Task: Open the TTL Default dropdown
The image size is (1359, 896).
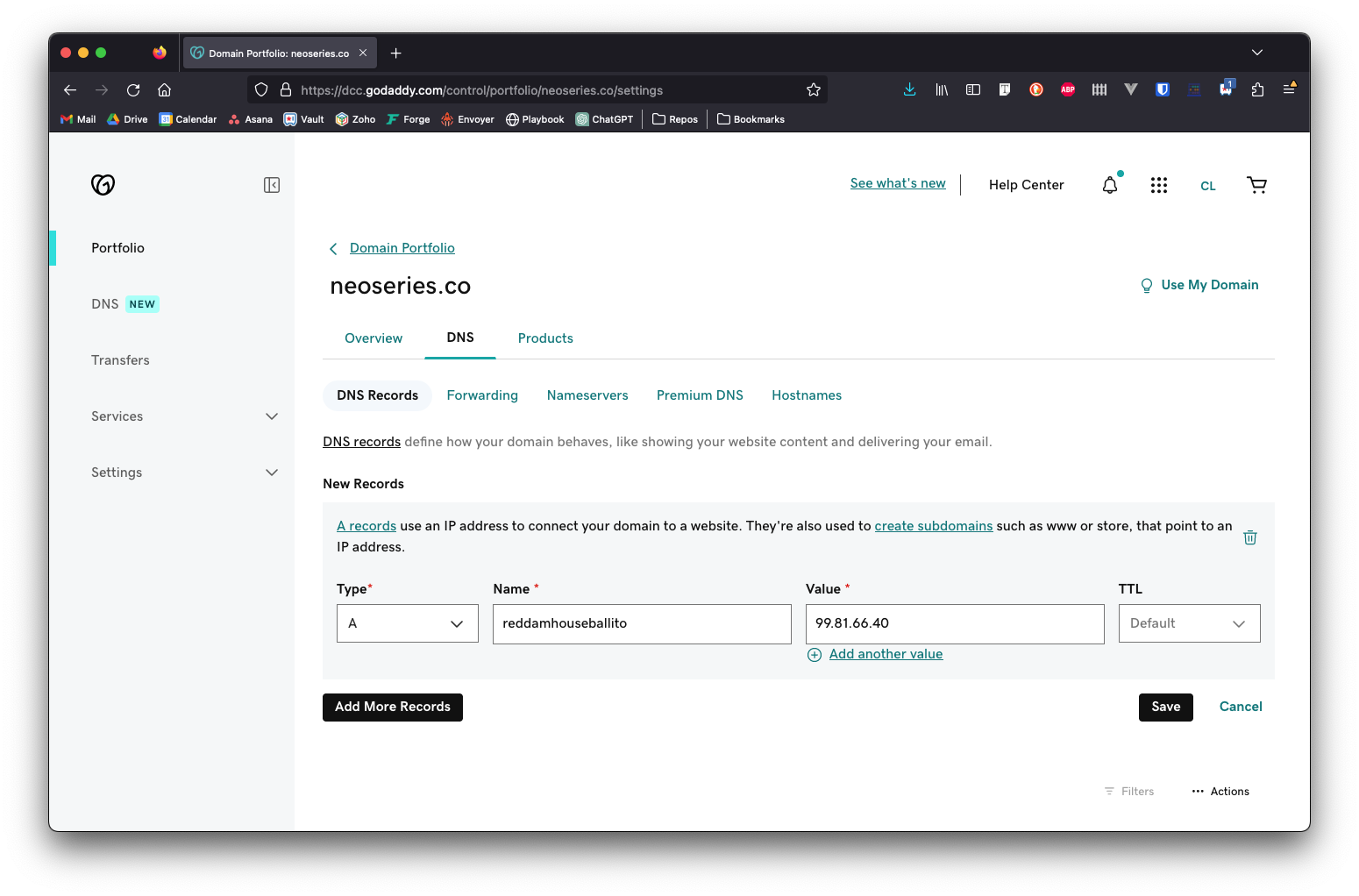Action: click(1189, 623)
